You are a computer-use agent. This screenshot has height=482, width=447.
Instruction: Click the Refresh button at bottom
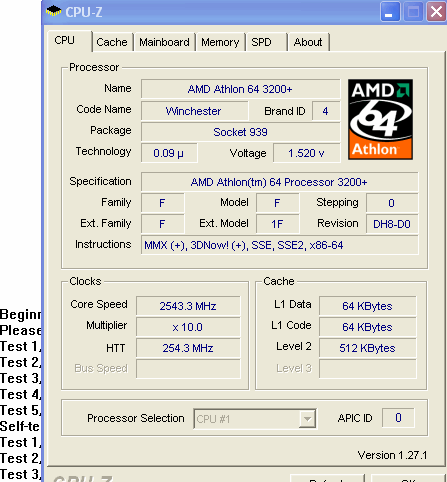pyautogui.click(x=327, y=479)
